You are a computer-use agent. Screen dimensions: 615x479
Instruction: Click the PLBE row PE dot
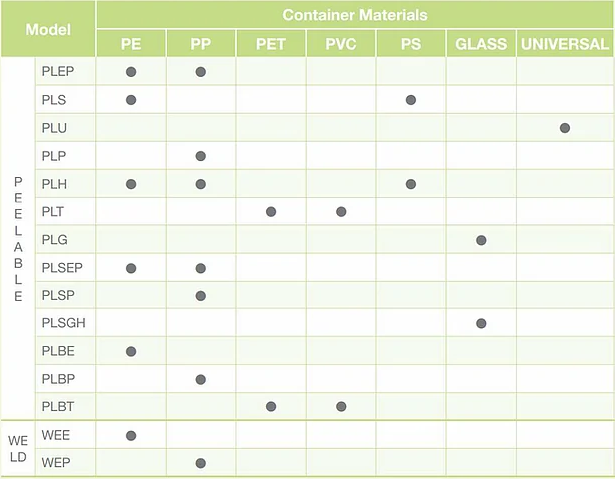[x=131, y=351]
